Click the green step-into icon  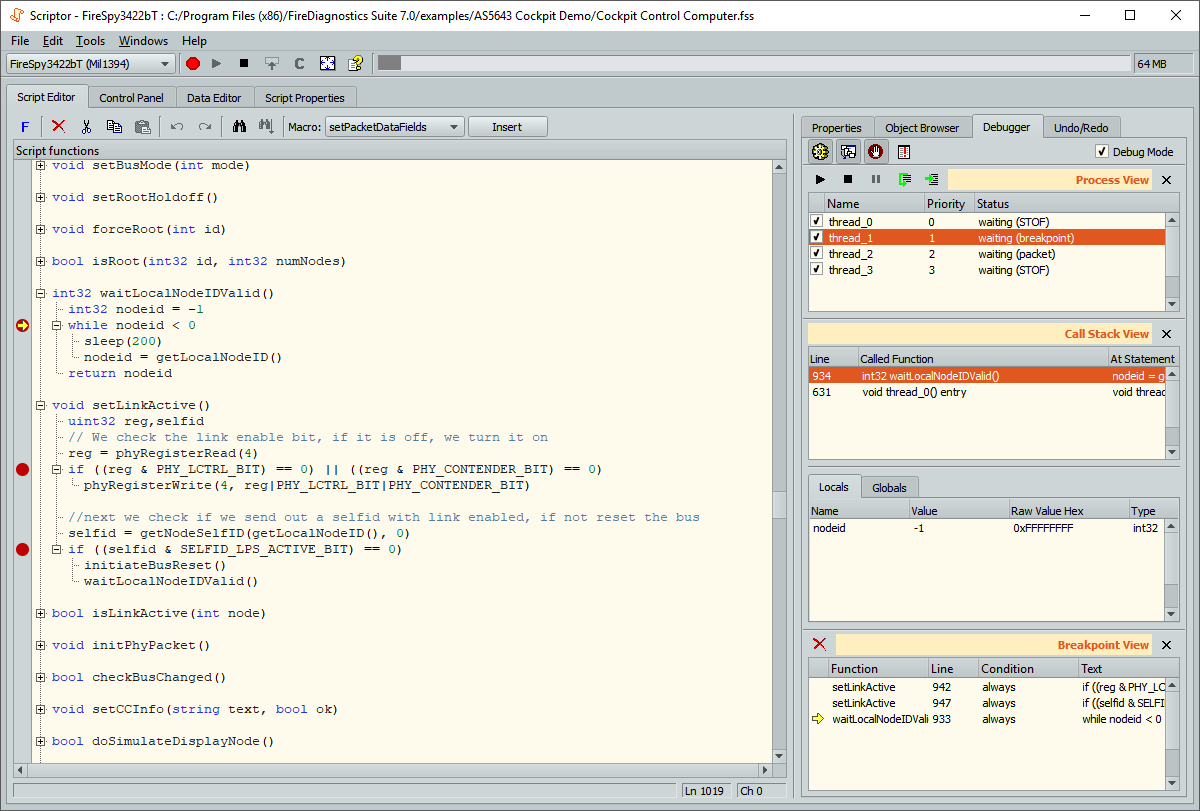(x=932, y=180)
